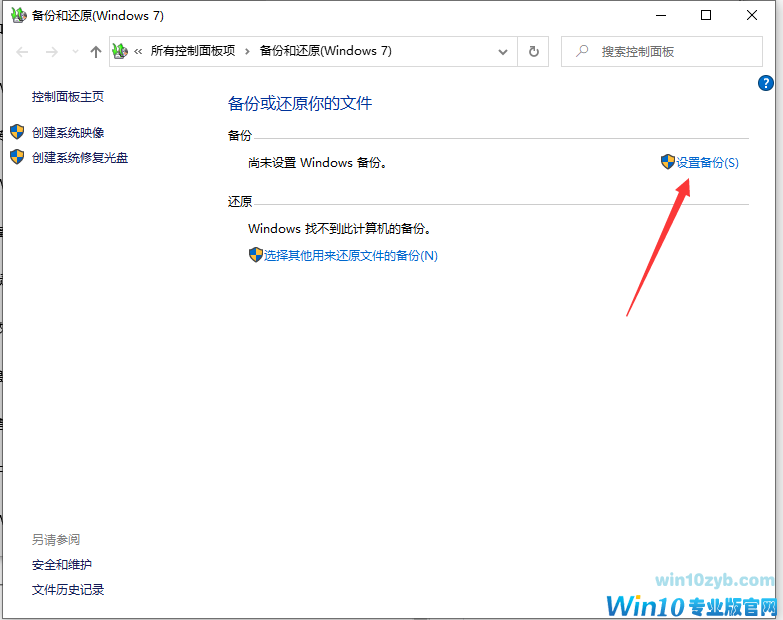Open 创建系统修复光盘 link
Screen dimensions: 783x620
click(80, 157)
